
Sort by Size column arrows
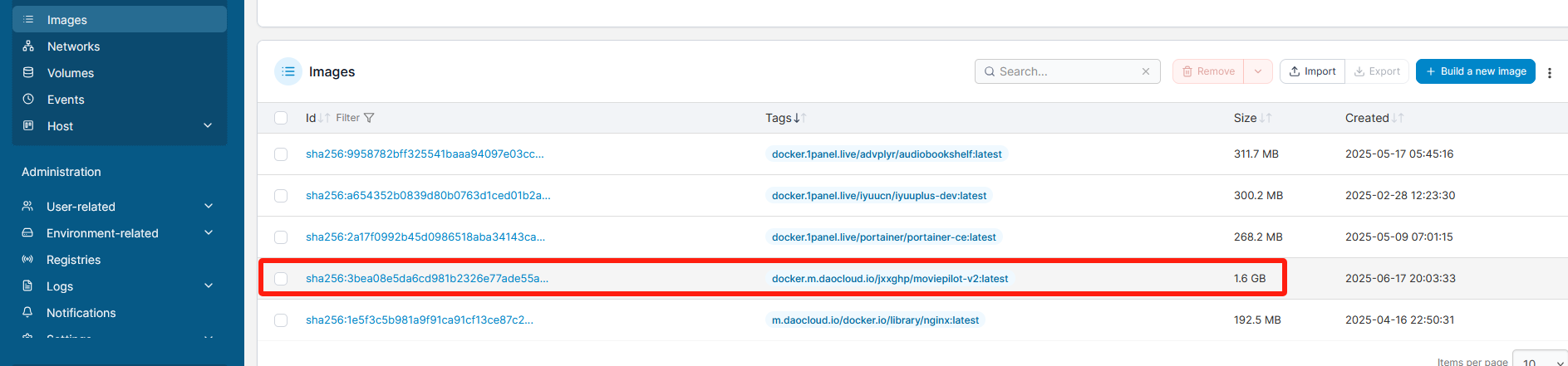click(x=1266, y=118)
